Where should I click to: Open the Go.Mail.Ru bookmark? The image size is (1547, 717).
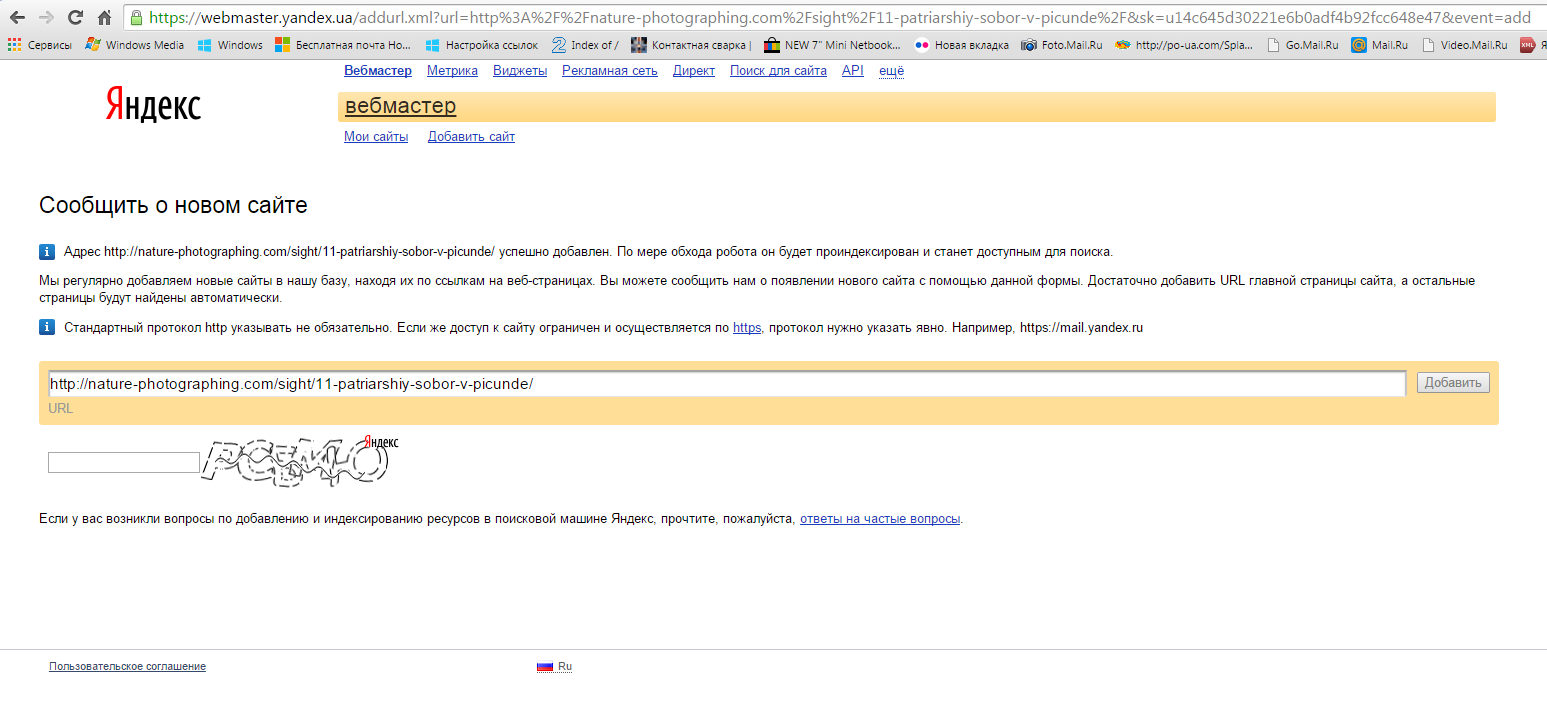point(1302,45)
